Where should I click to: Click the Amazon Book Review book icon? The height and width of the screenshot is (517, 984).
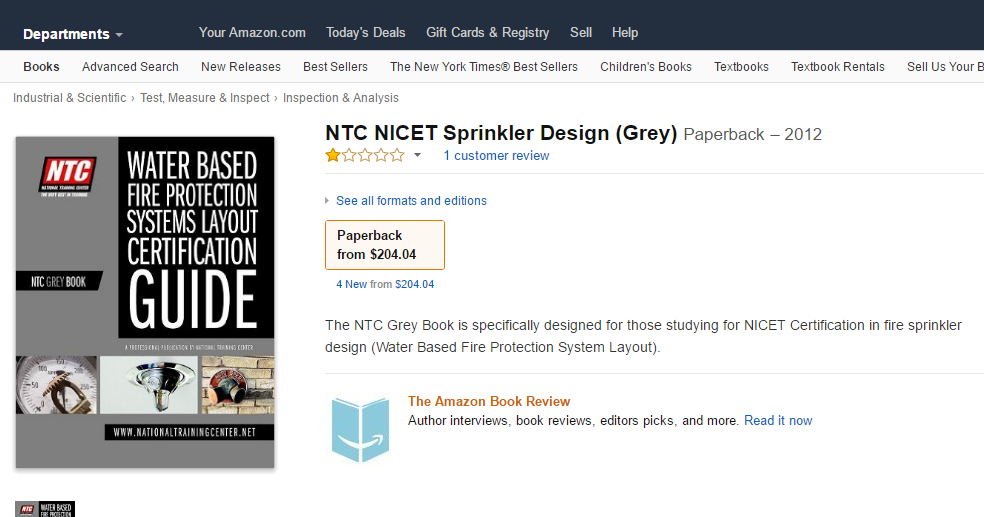click(360, 429)
